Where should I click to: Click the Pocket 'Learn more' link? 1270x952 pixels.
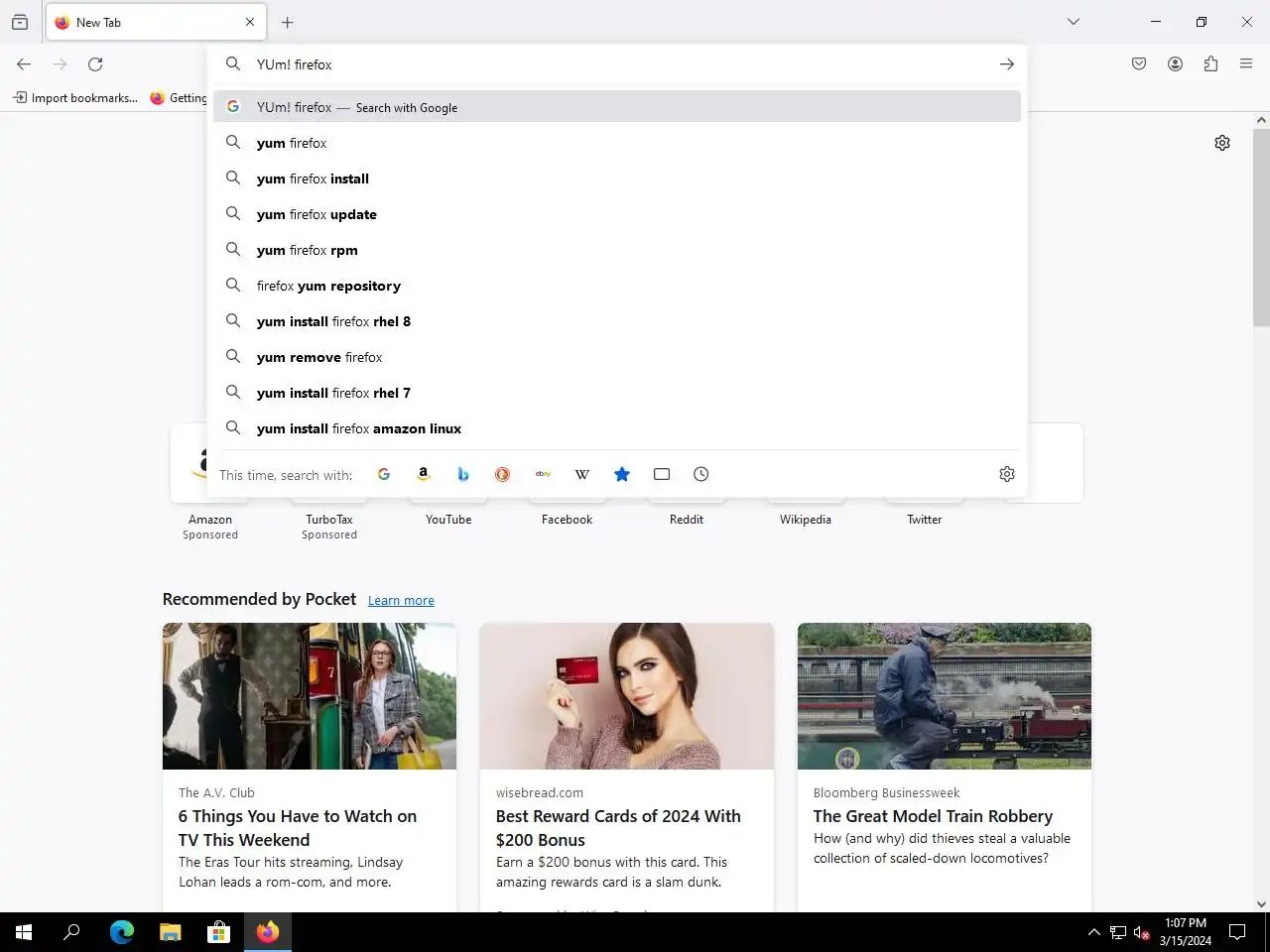point(401,600)
